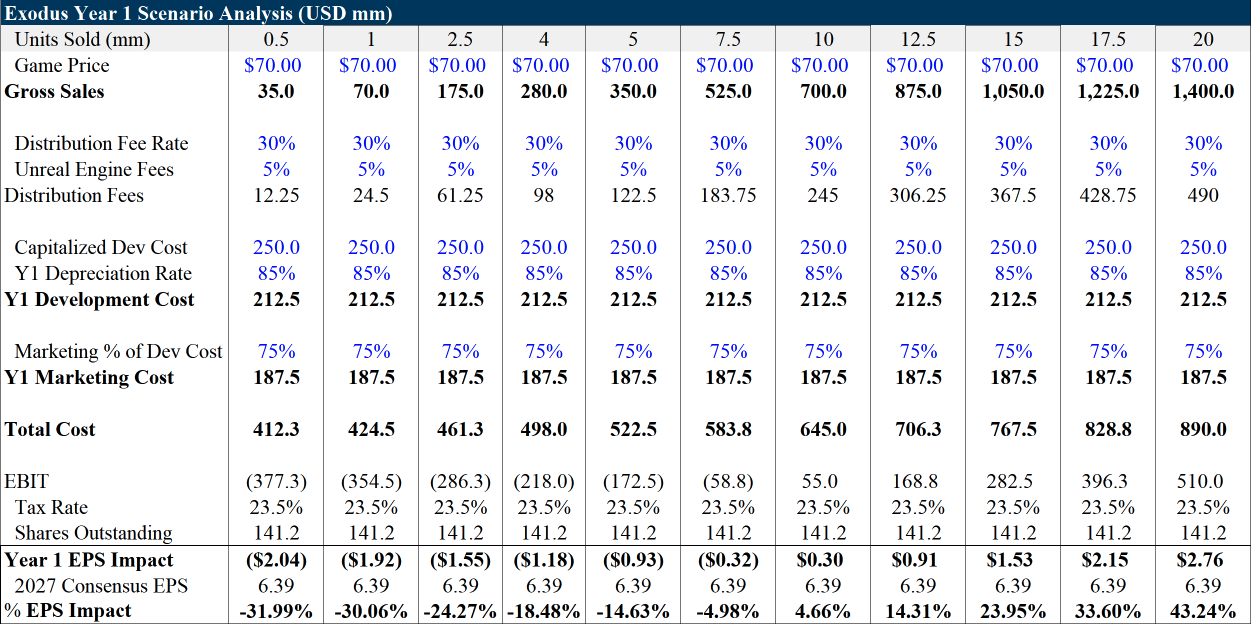This screenshot has width=1251, height=624.
Task: Select the 'Distribution Fees' row label
Action: click(74, 195)
